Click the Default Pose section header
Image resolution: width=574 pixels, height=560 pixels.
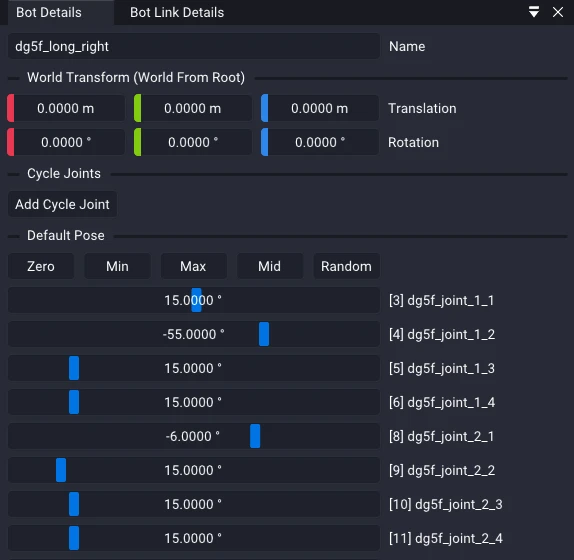click(x=66, y=235)
